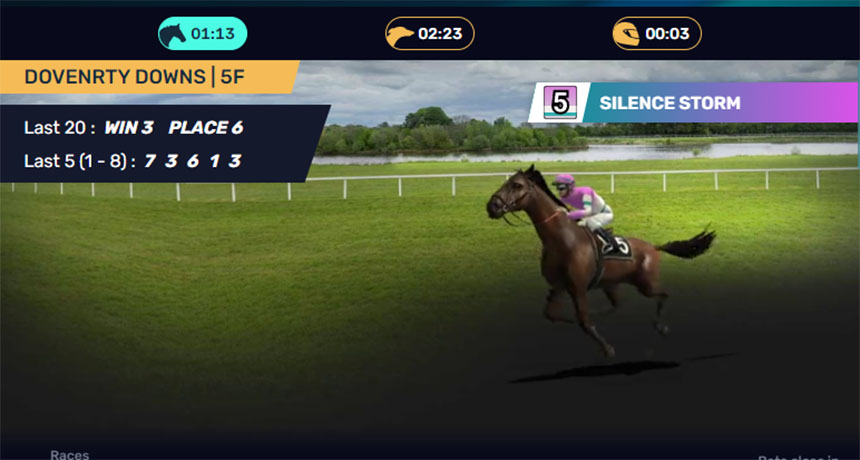The width and height of the screenshot is (860, 460).
Task: Click the horse's black tail
Action: 686,244
